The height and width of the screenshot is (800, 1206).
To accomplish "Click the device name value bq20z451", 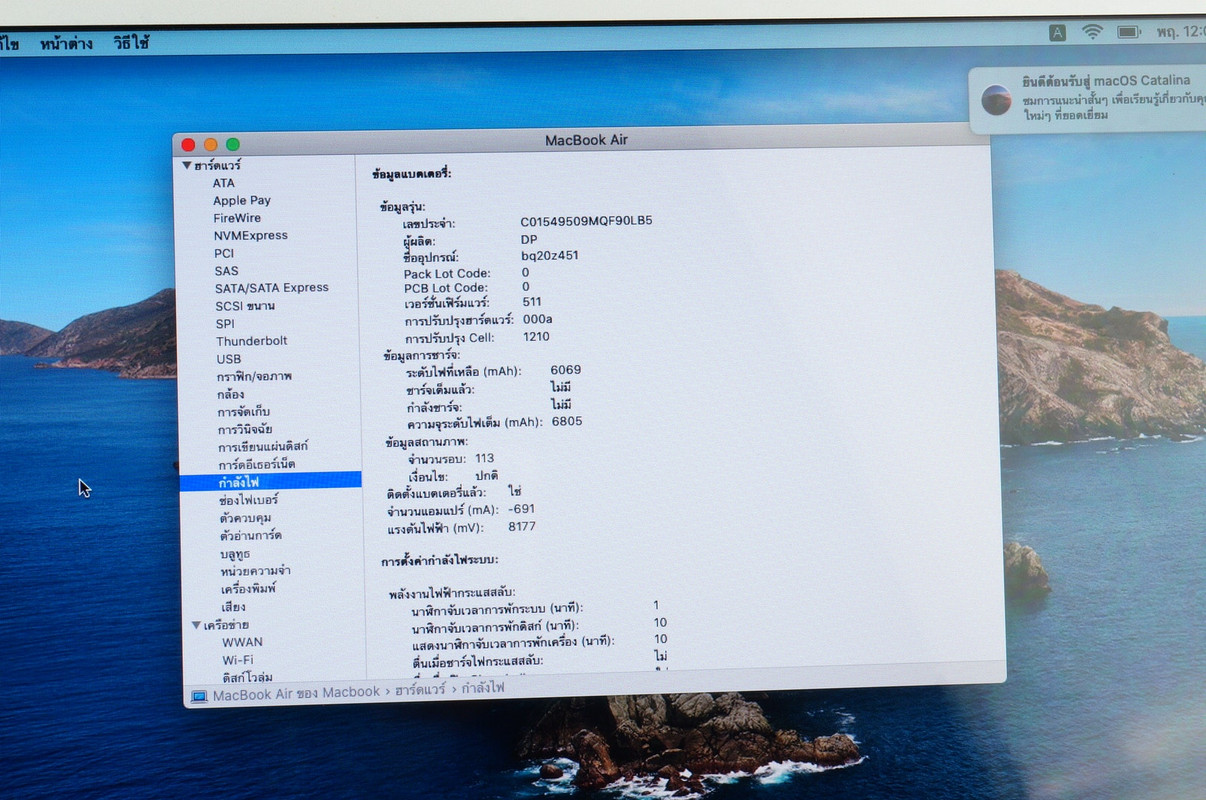I will coord(550,256).
